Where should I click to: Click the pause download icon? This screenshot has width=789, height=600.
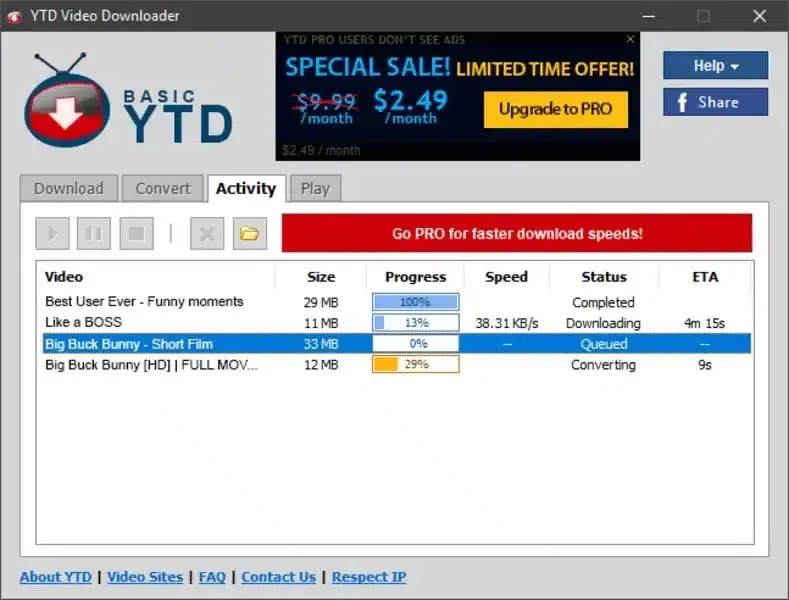(94, 234)
